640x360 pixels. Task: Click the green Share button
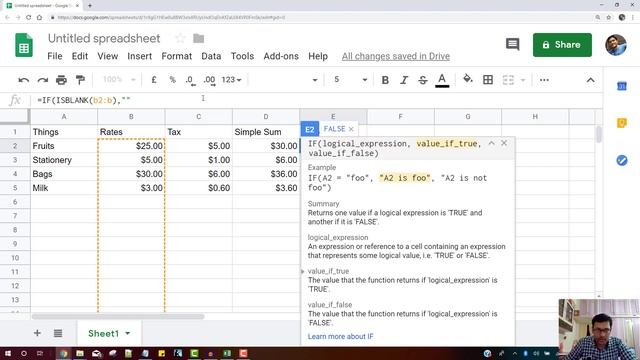click(562, 45)
